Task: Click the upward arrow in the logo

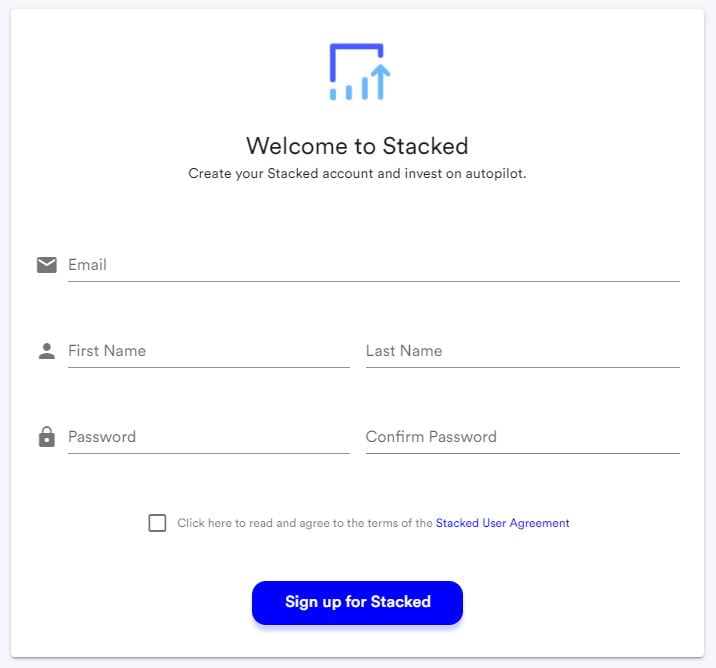Action: [380, 82]
